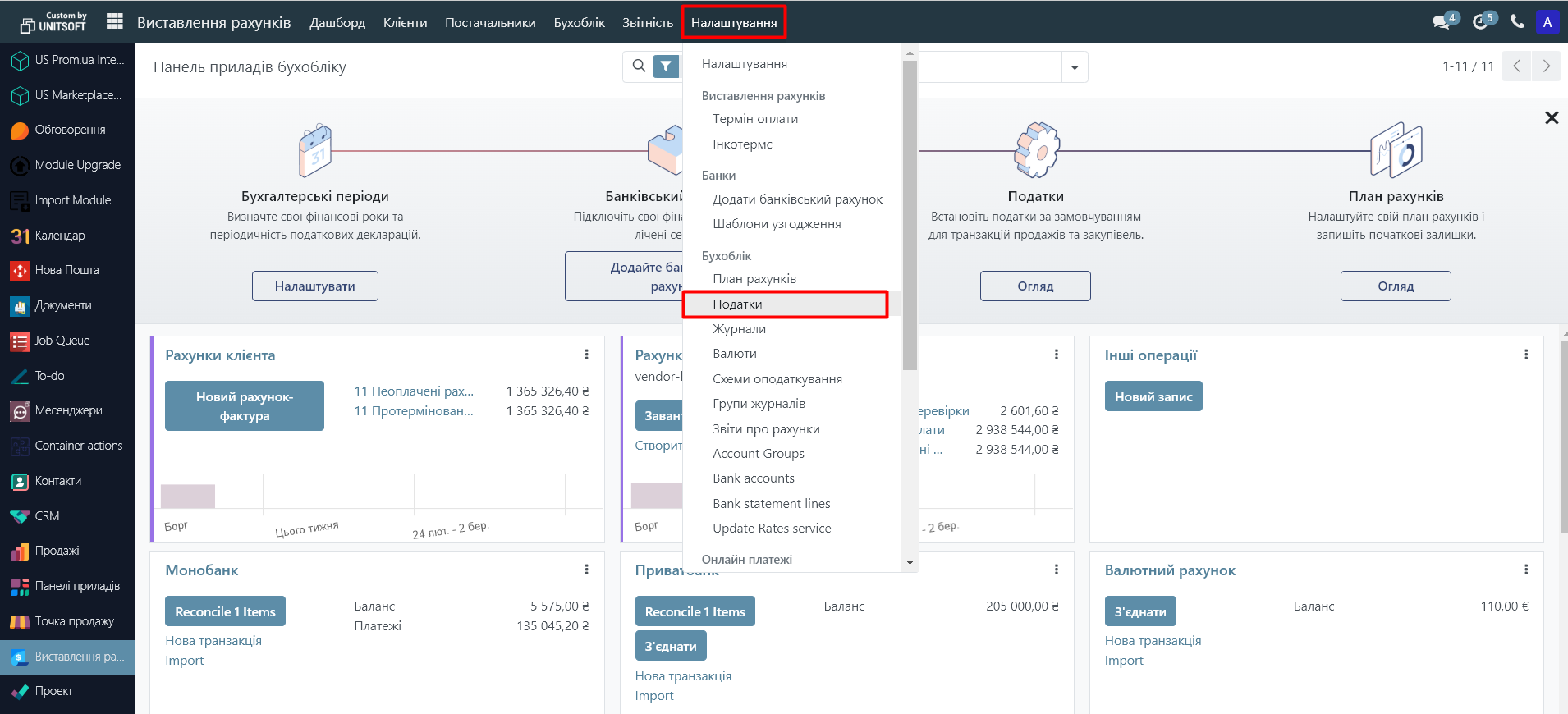Close the onboarding banner with X
The height and width of the screenshot is (714, 1568).
[x=1551, y=118]
